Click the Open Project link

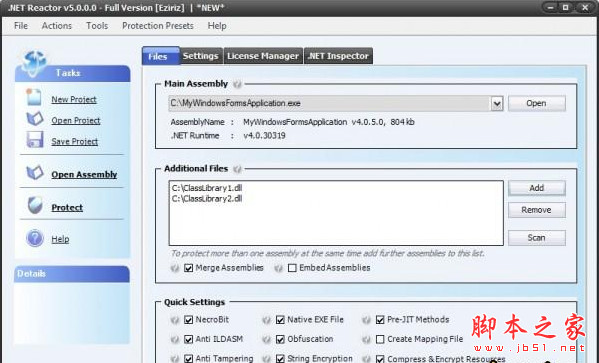pos(76,120)
